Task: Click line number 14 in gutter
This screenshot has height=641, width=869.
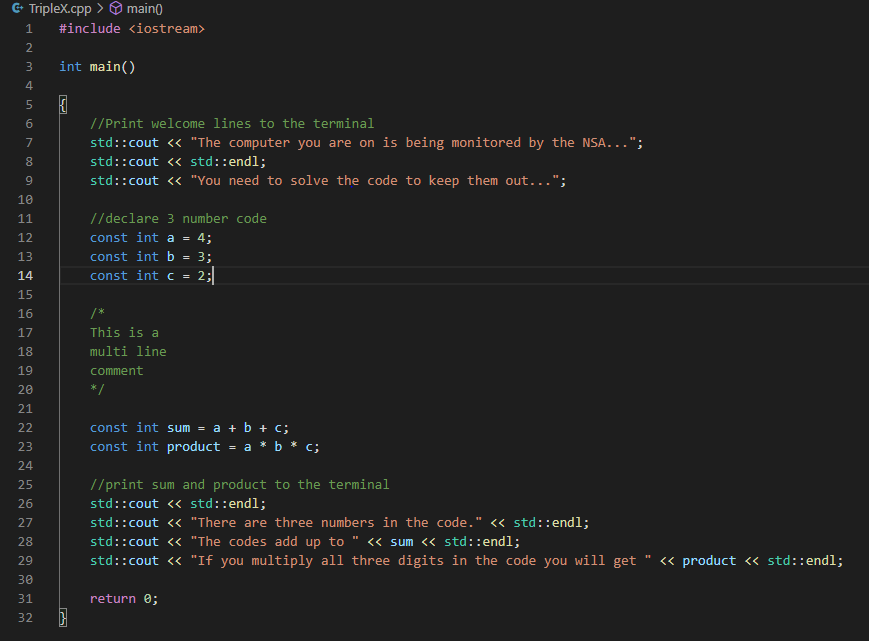Action: pos(25,275)
